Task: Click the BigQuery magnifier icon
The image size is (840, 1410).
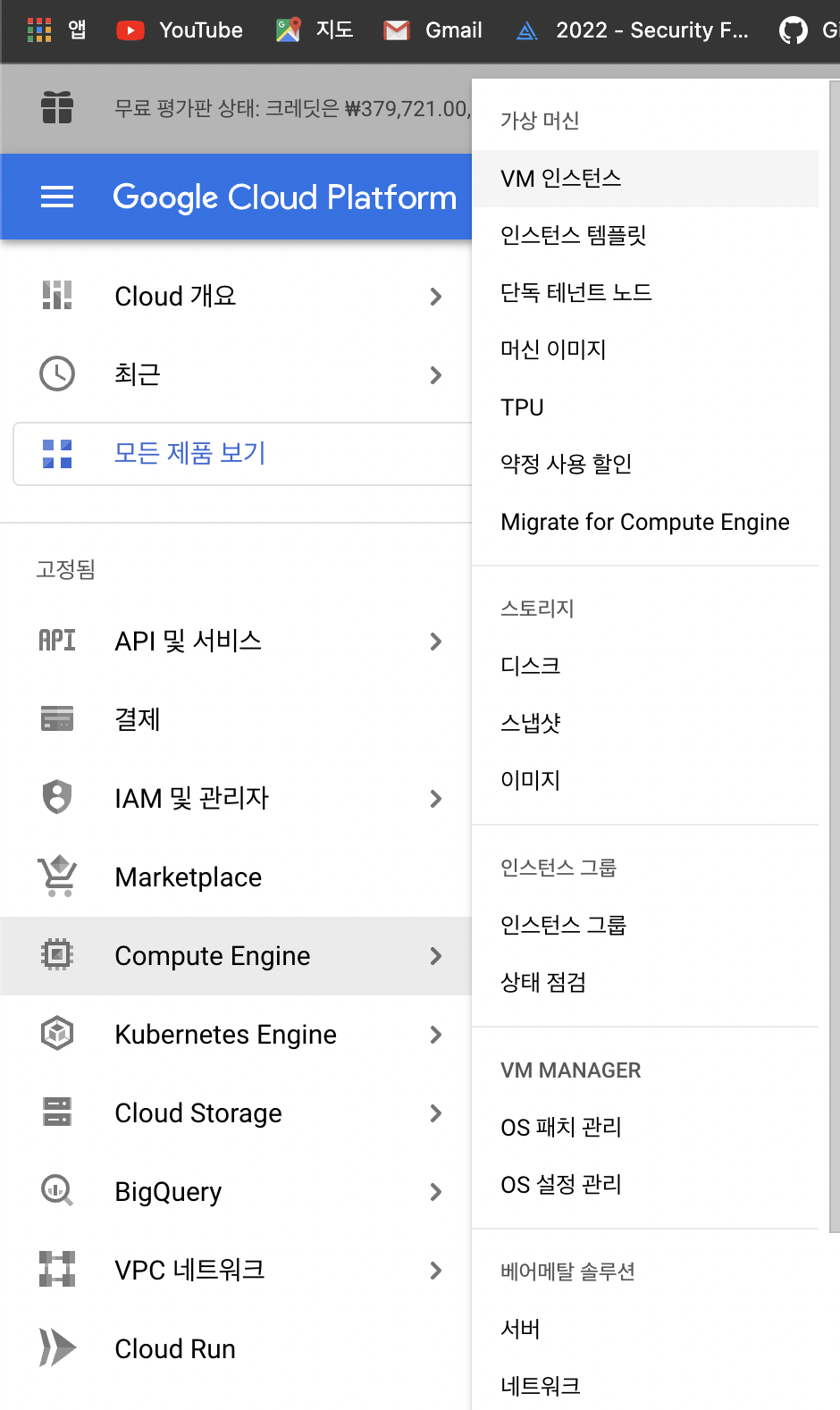Action: pyautogui.click(x=57, y=1190)
